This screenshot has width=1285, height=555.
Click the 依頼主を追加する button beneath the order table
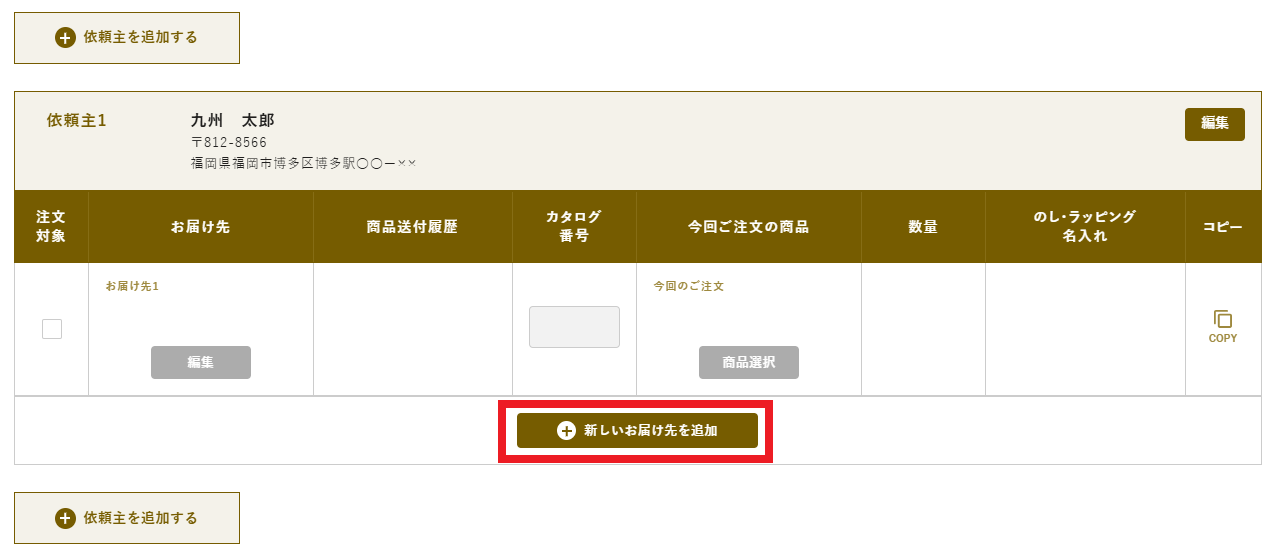[x=127, y=518]
